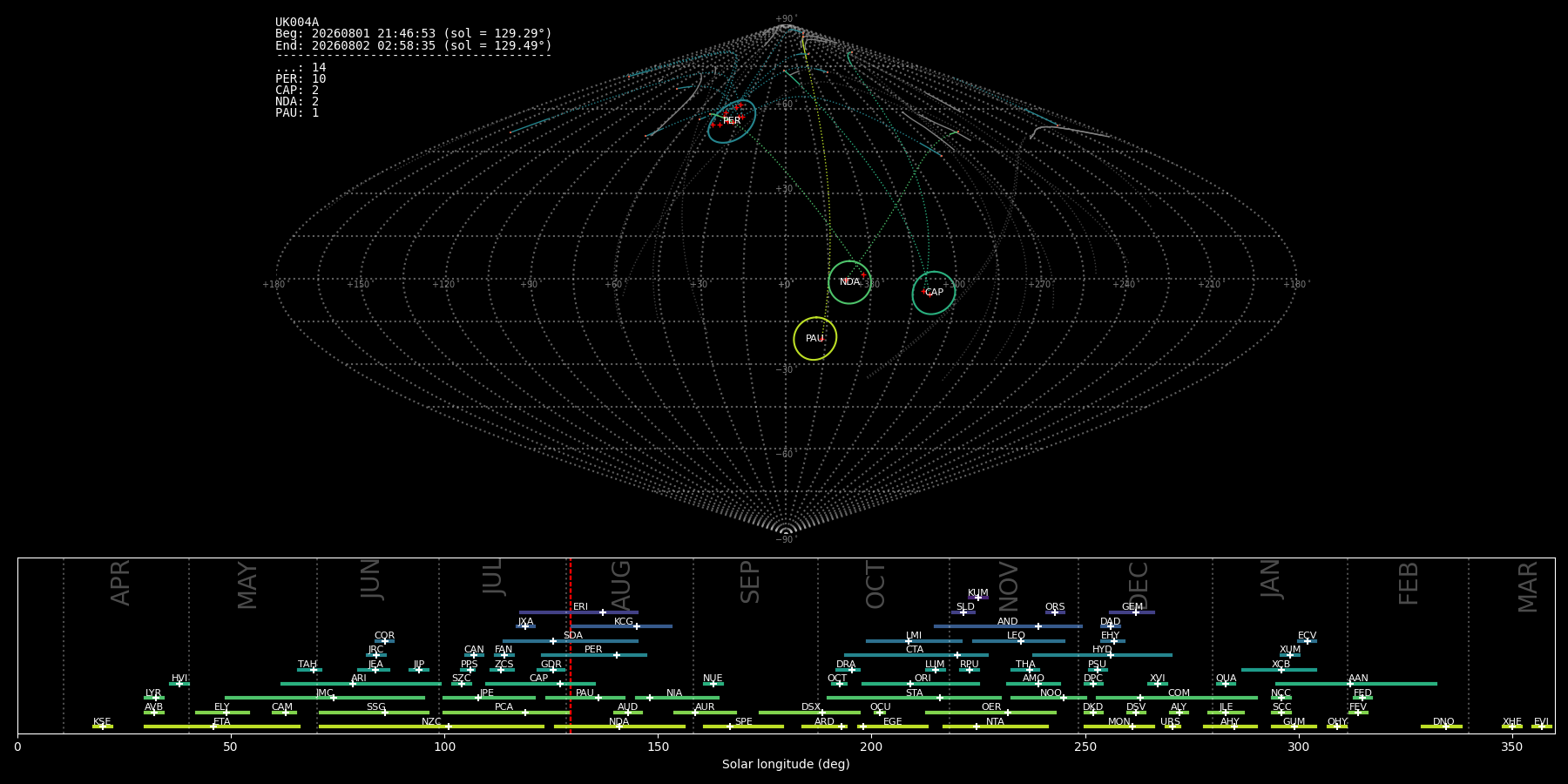The width and height of the screenshot is (1568, 784).
Task: Select the SDA shower bar
Action: coord(571,641)
